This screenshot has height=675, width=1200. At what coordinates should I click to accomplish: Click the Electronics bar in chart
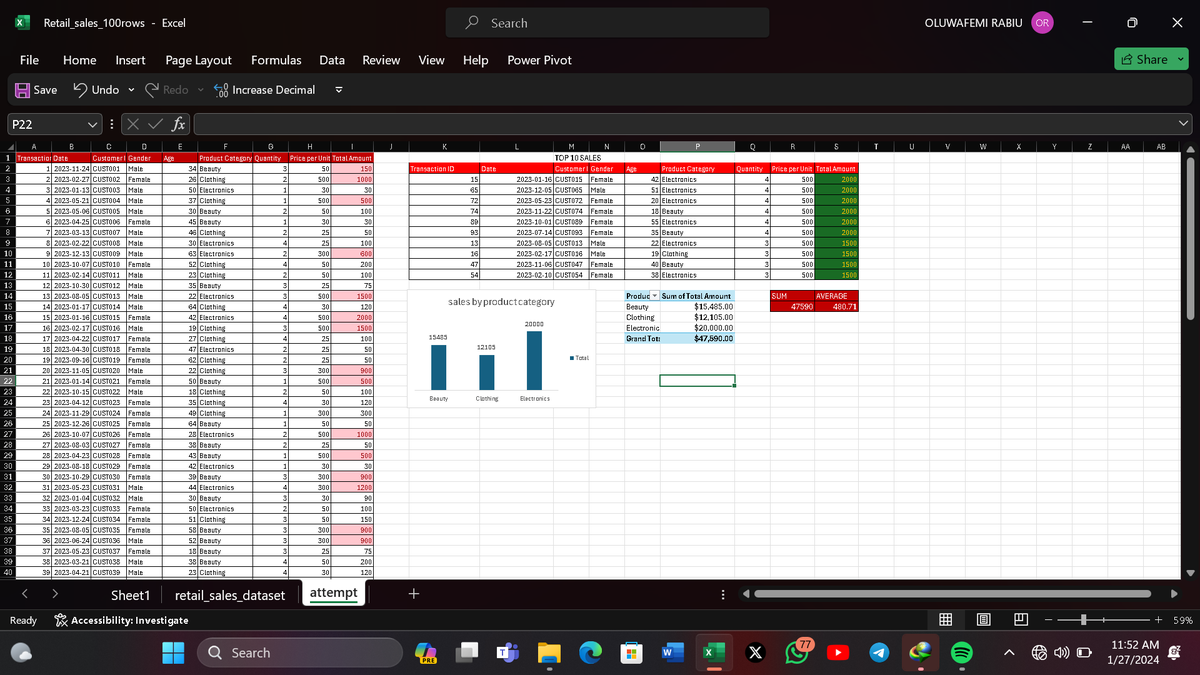point(535,361)
